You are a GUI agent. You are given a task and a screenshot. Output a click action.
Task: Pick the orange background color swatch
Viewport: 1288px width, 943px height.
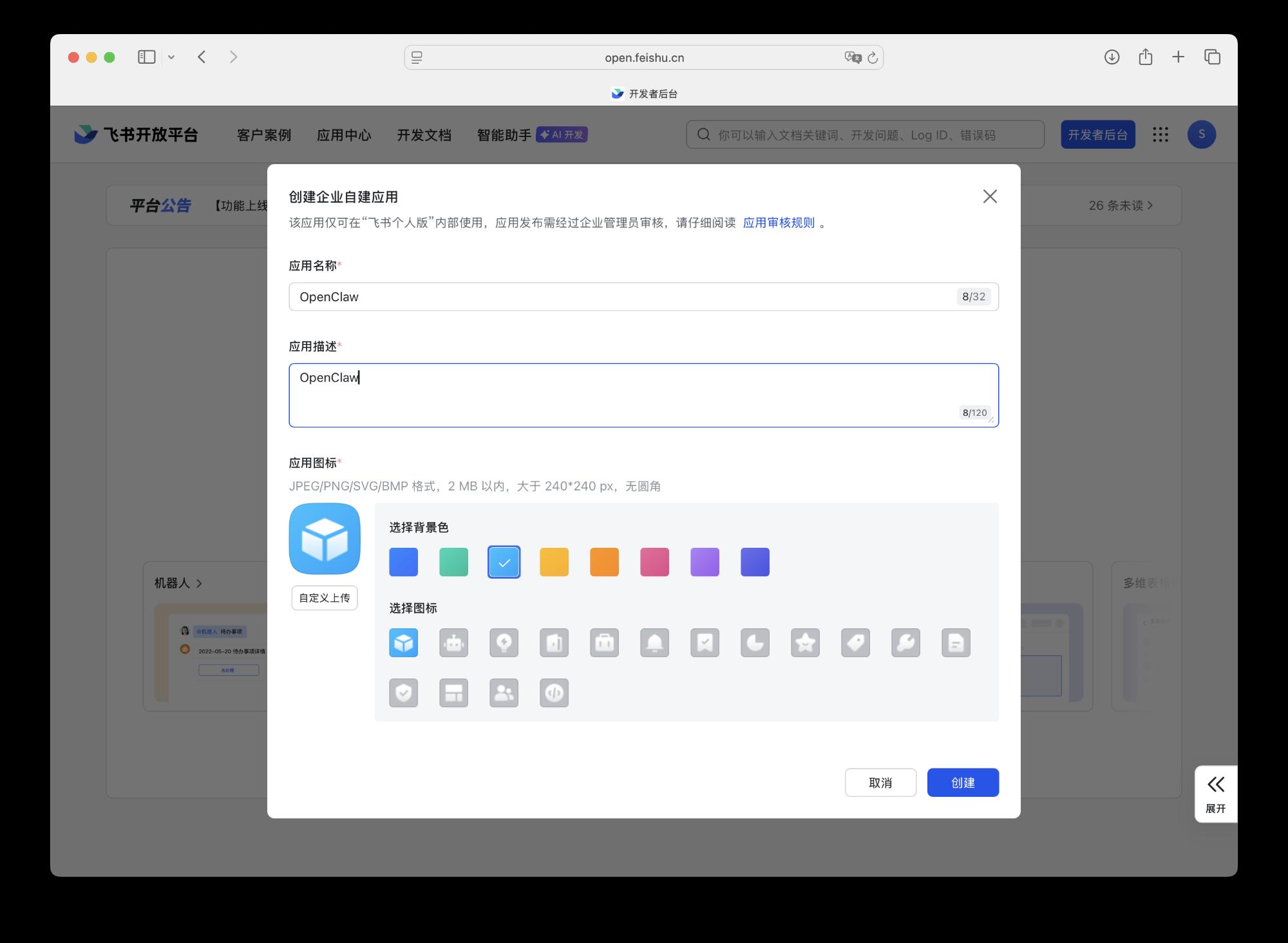tap(604, 562)
